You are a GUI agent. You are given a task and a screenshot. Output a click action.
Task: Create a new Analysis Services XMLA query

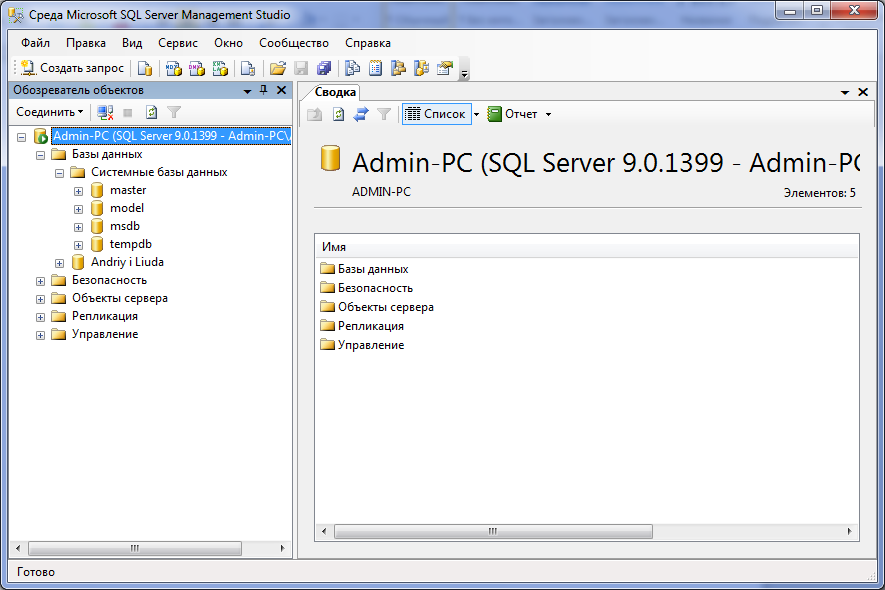[220, 68]
